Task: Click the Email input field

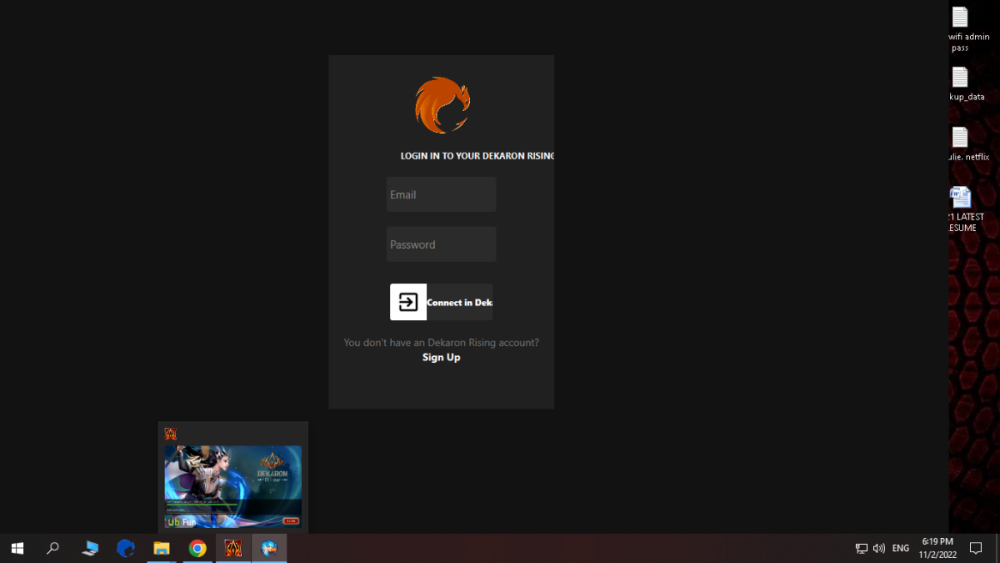Action: (x=441, y=194)
